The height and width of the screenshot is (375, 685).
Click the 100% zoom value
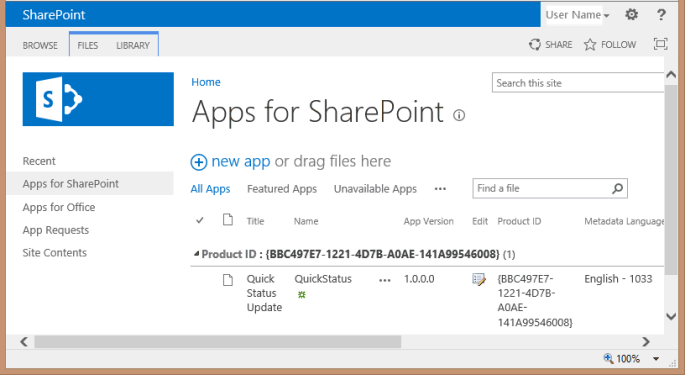pyautogui.click(x=628, y=359)
